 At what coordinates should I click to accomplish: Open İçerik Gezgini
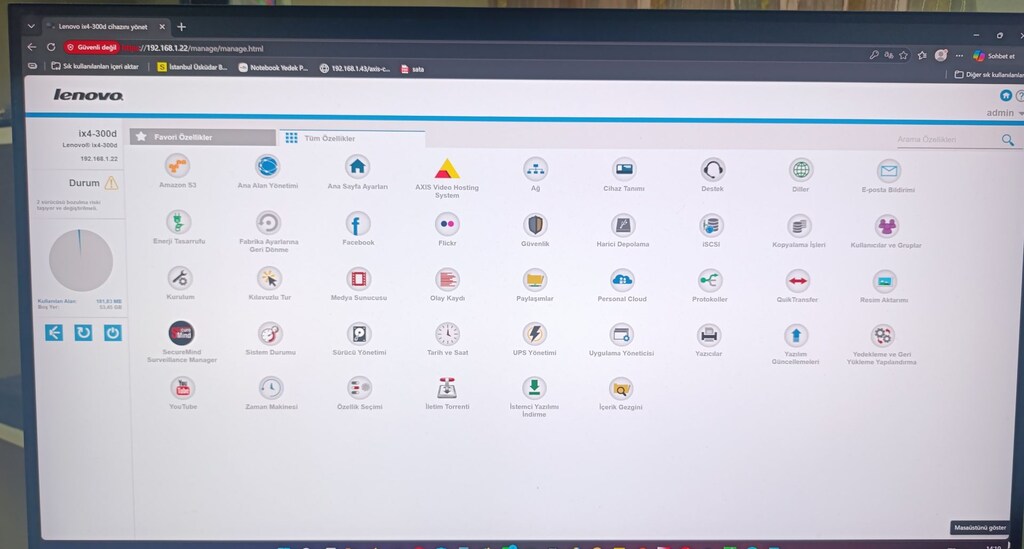pos(620,389)
